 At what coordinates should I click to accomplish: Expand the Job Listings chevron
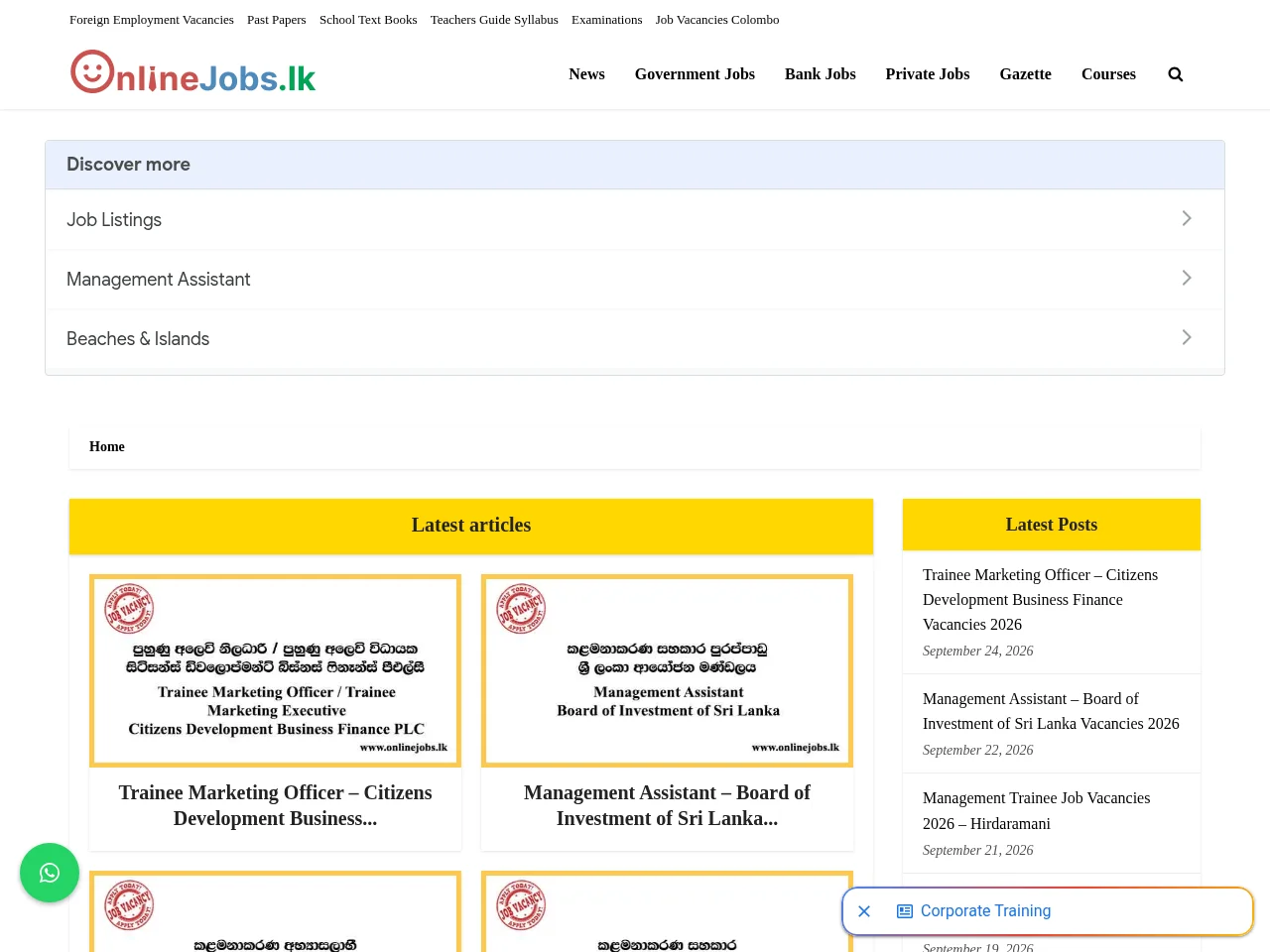[x=1187, y=218]
